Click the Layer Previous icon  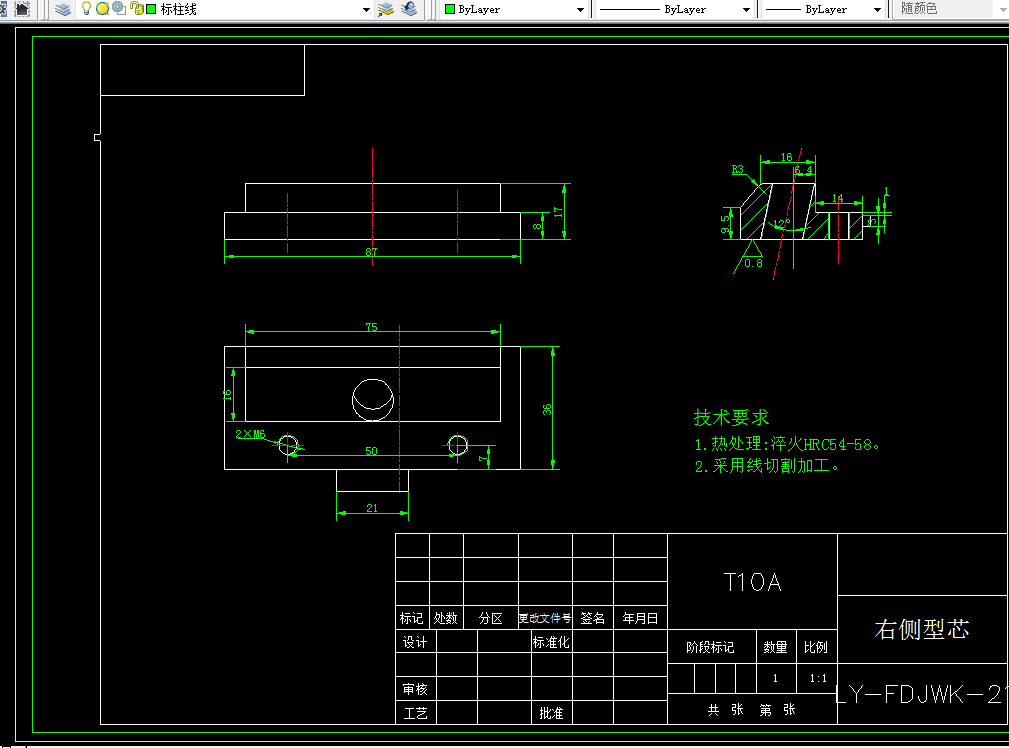[x=409, y=9]
